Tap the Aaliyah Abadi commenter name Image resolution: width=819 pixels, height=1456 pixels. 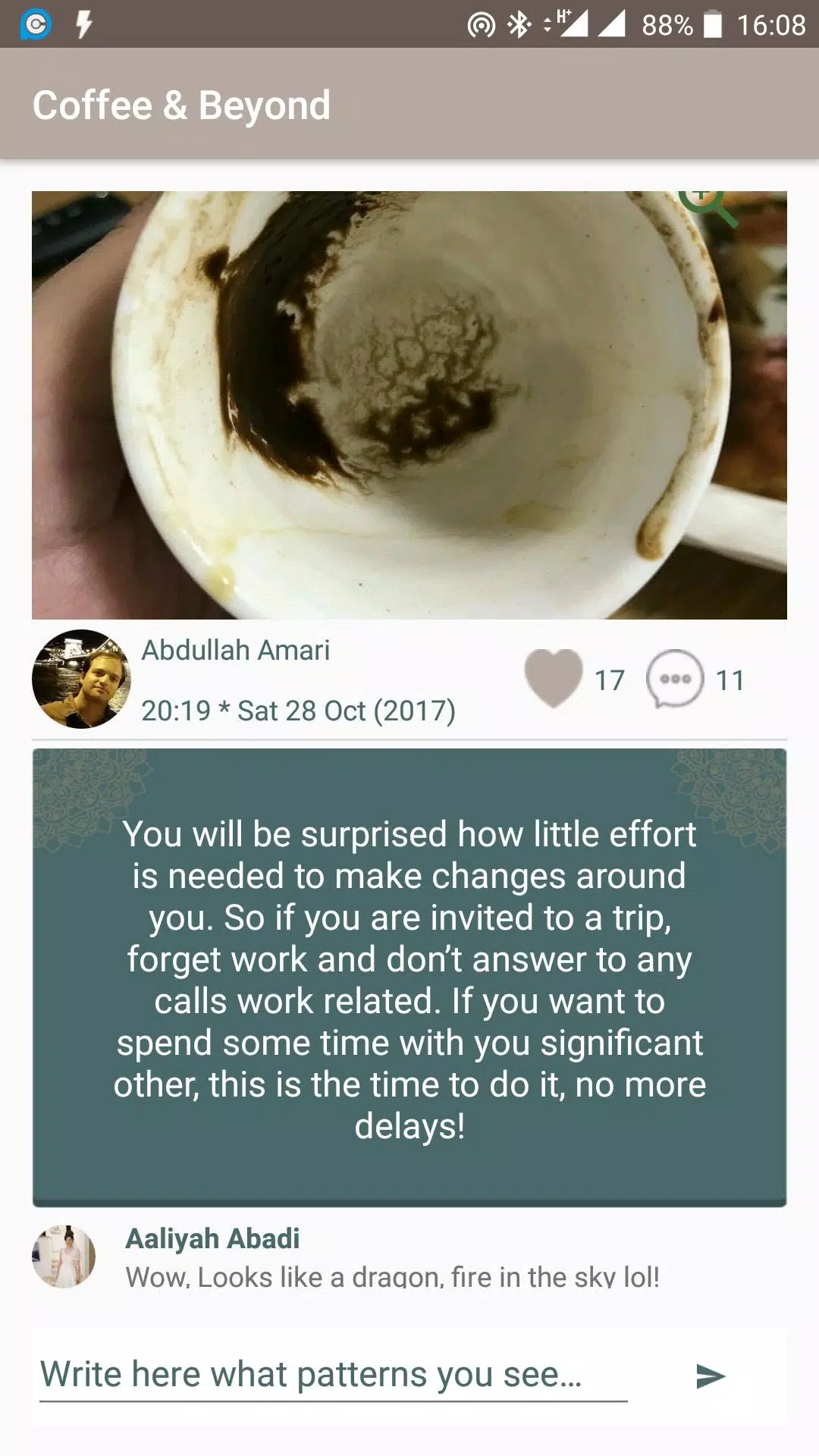(212, 1238)
